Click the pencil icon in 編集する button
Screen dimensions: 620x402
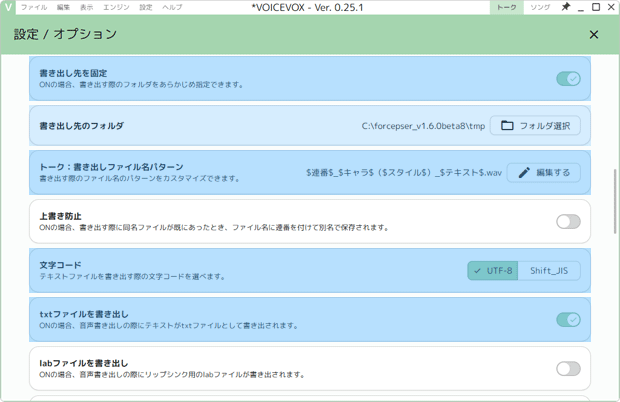pos(524,172)
